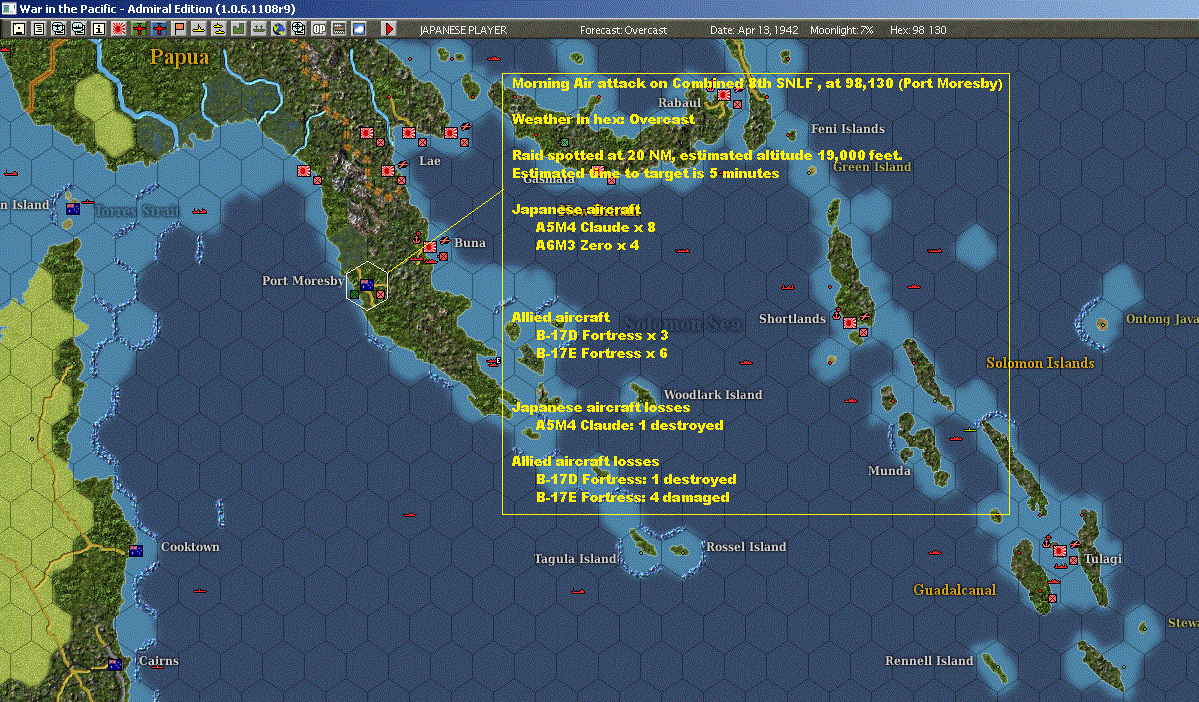This screenshot has height=702, width=1199.
Task: Click the OP toolbar button
Action: coord(318,29)
